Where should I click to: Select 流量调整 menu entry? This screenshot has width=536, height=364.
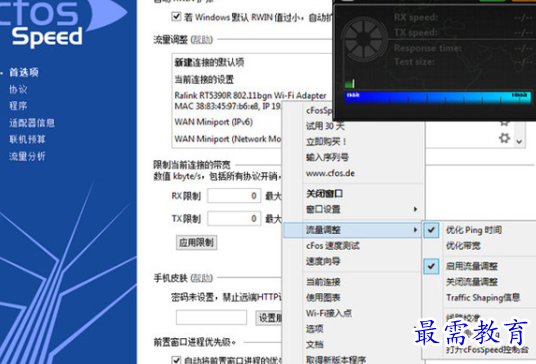point(353,230)
